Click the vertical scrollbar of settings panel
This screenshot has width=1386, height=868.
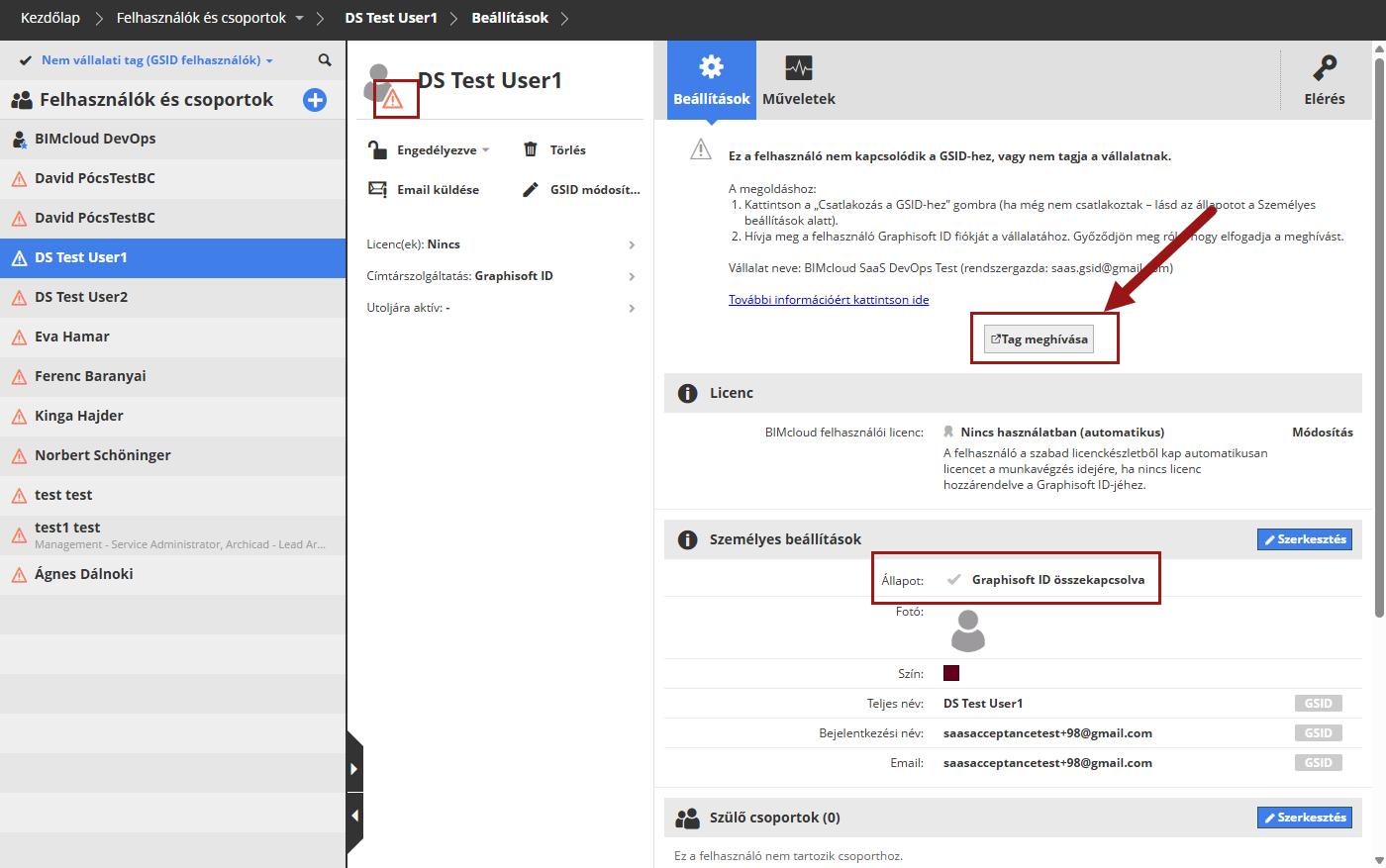(1379, 337)
